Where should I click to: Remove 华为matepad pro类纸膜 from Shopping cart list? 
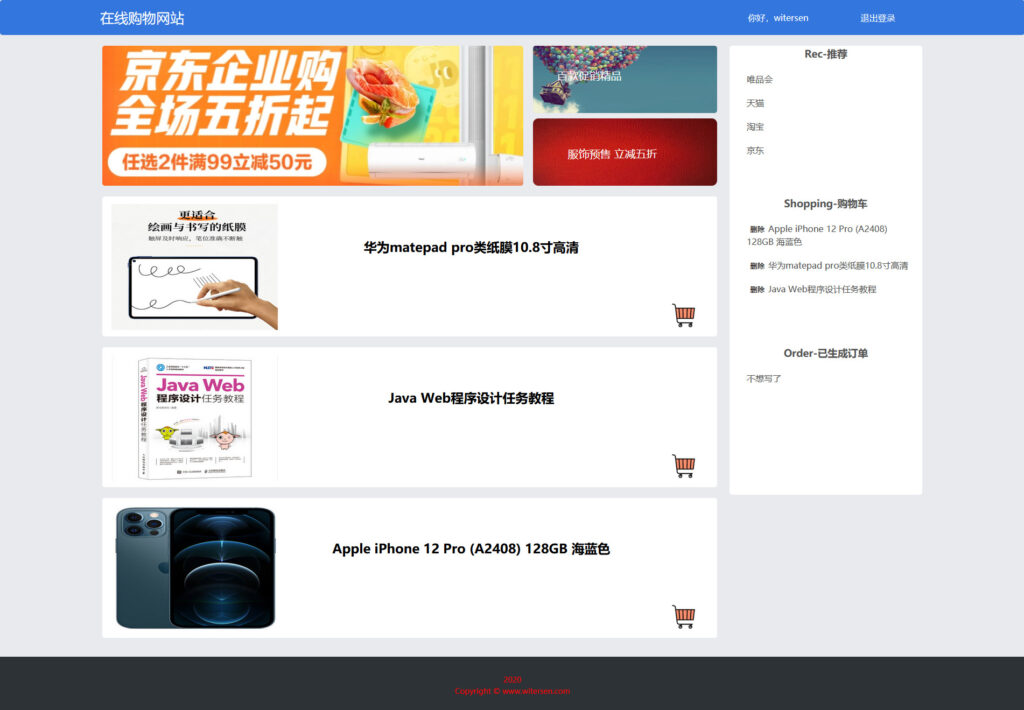[757, 266]
